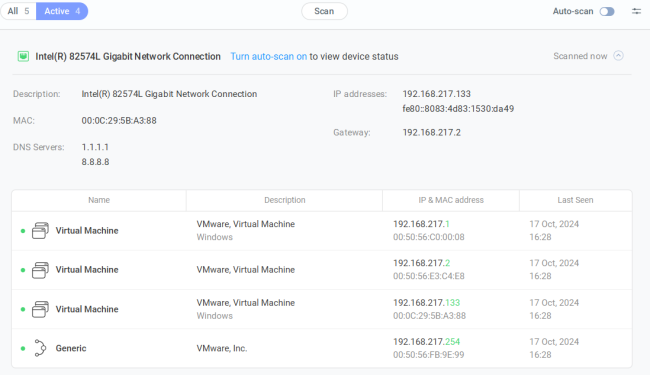Click green status dot for 192.168.217.2 row

[x=23, y=270]
